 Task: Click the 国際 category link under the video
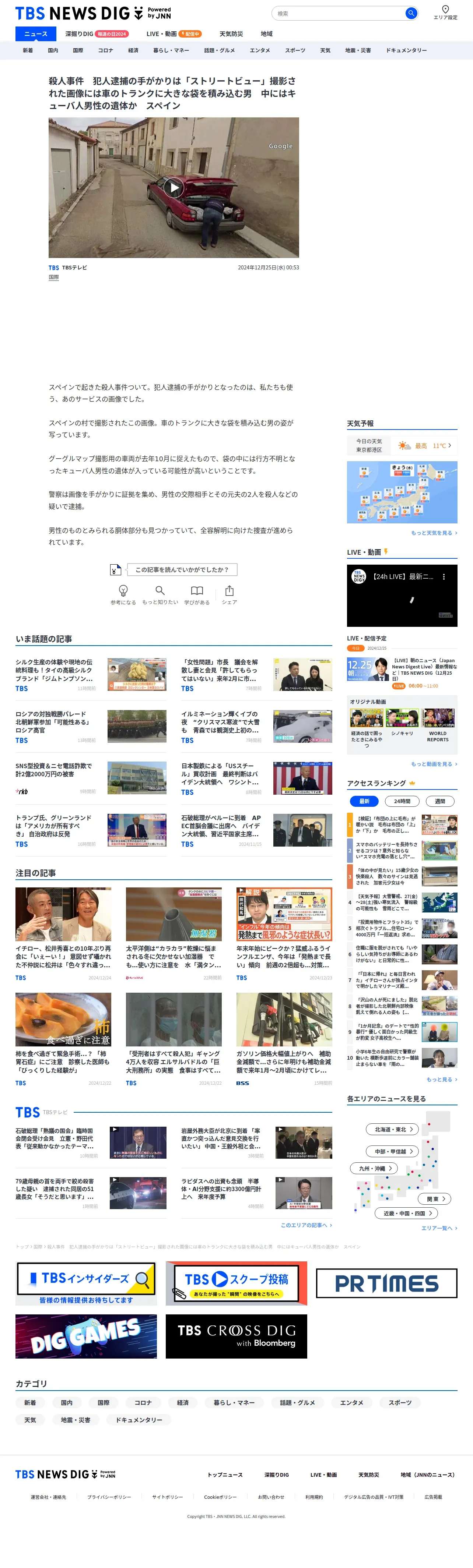coord(54,277)
